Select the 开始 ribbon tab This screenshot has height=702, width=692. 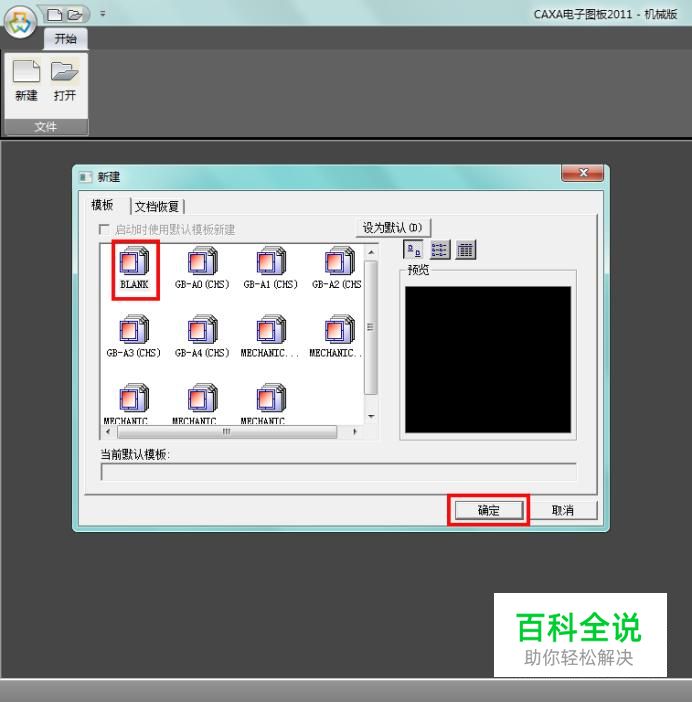click(x=65, y=39)
